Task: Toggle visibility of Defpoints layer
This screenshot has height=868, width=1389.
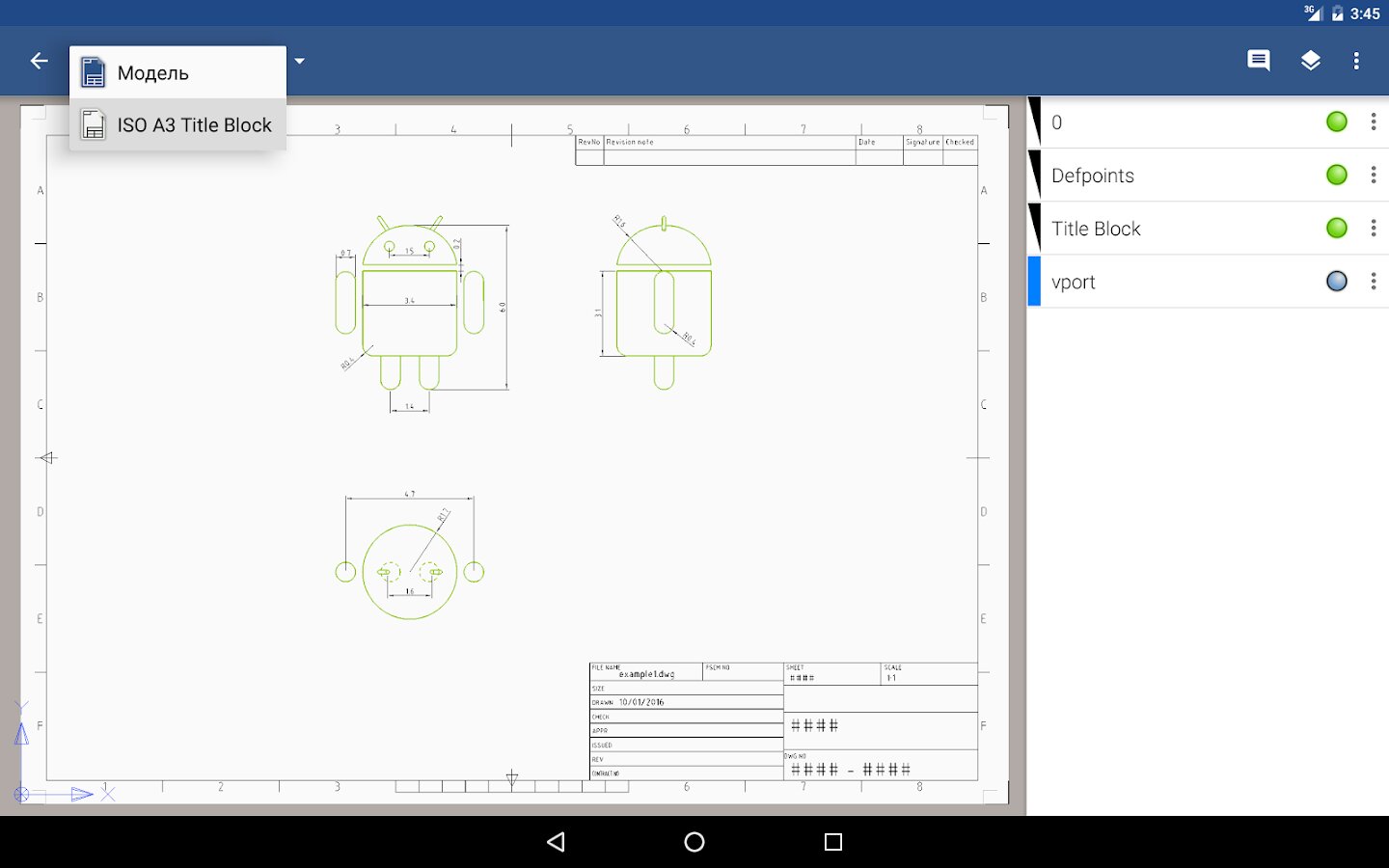Action: (x=1336, y=175)
